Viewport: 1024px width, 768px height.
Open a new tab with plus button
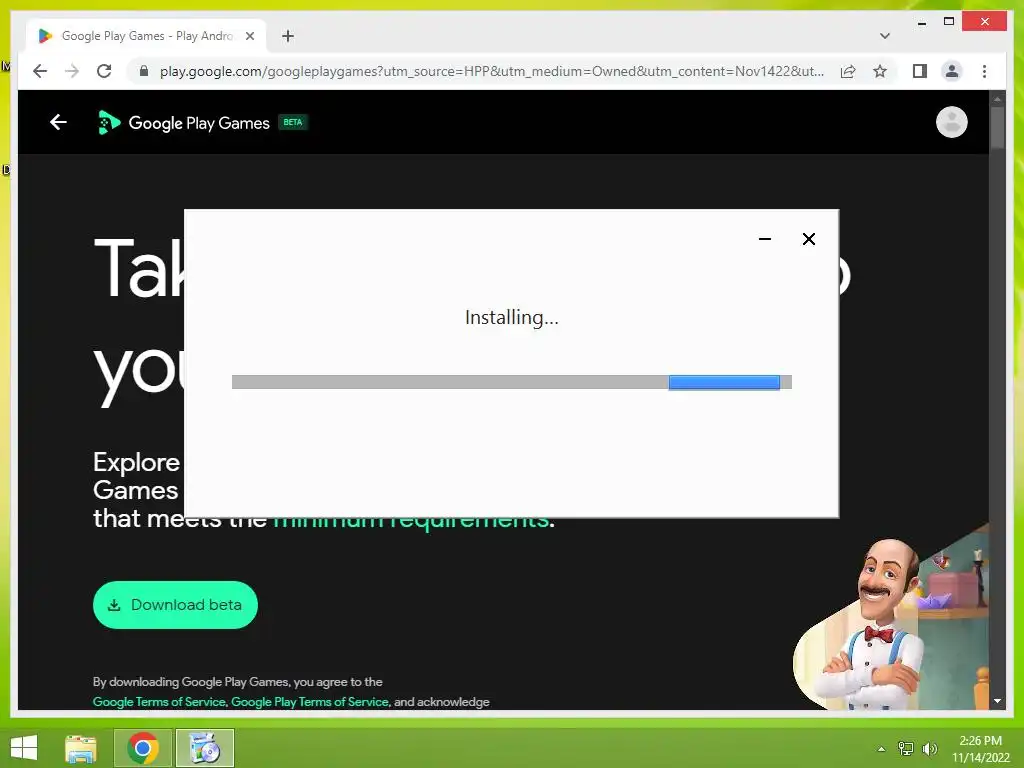(288, 36)
